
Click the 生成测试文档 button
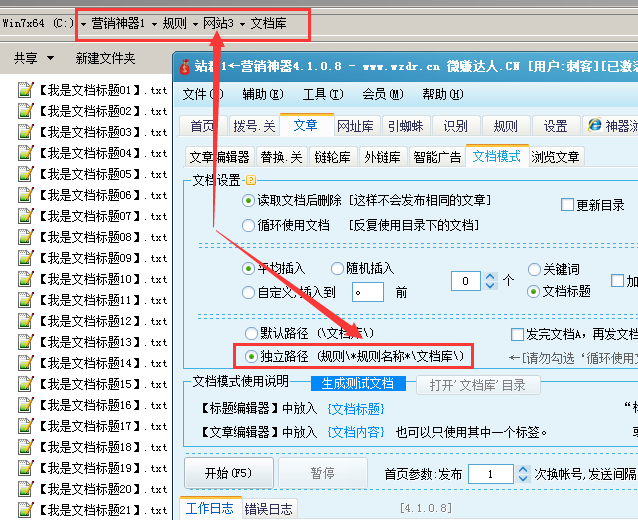pos(358,384)
